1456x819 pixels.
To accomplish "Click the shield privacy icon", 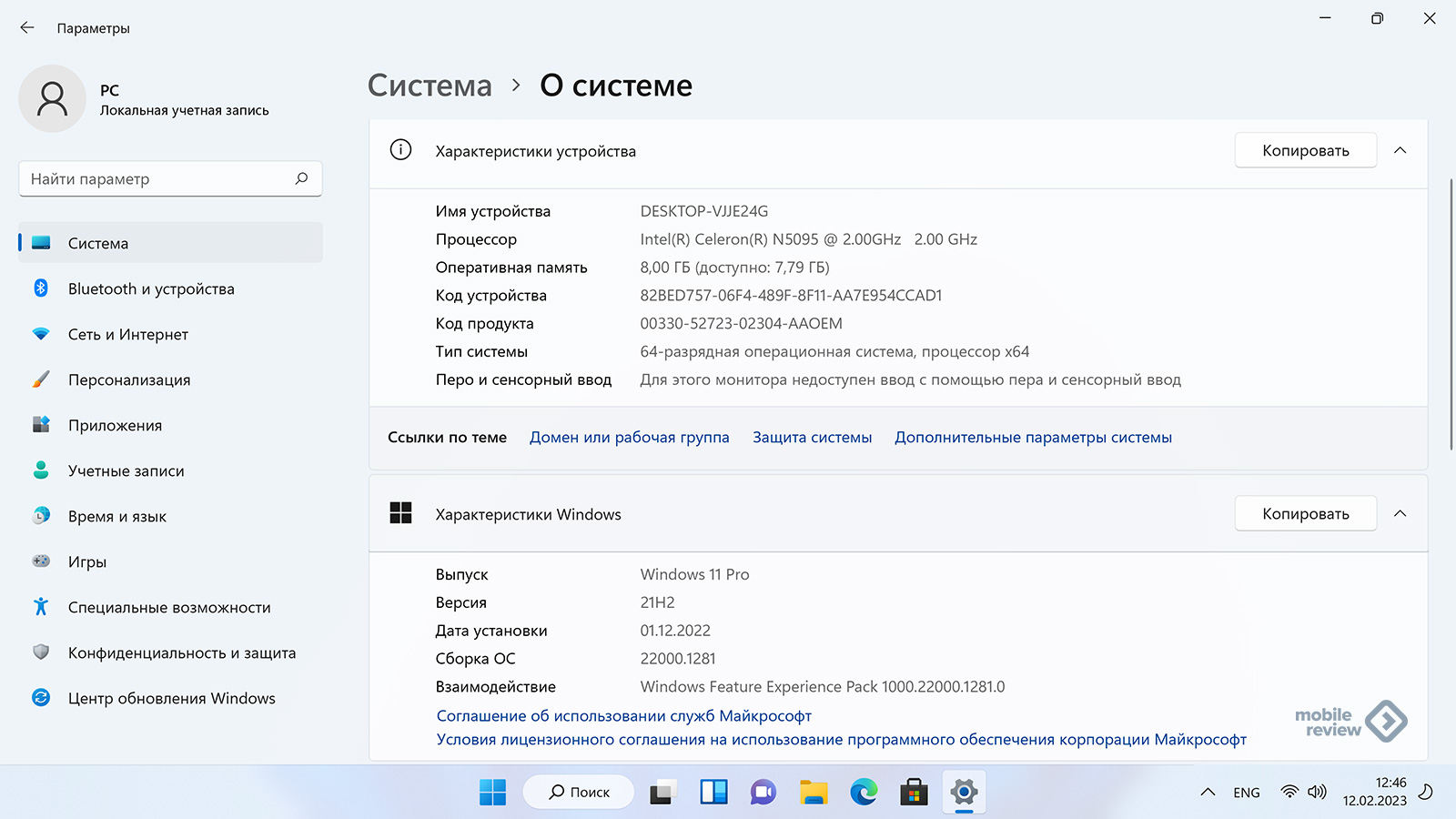I will coord(41,652).
